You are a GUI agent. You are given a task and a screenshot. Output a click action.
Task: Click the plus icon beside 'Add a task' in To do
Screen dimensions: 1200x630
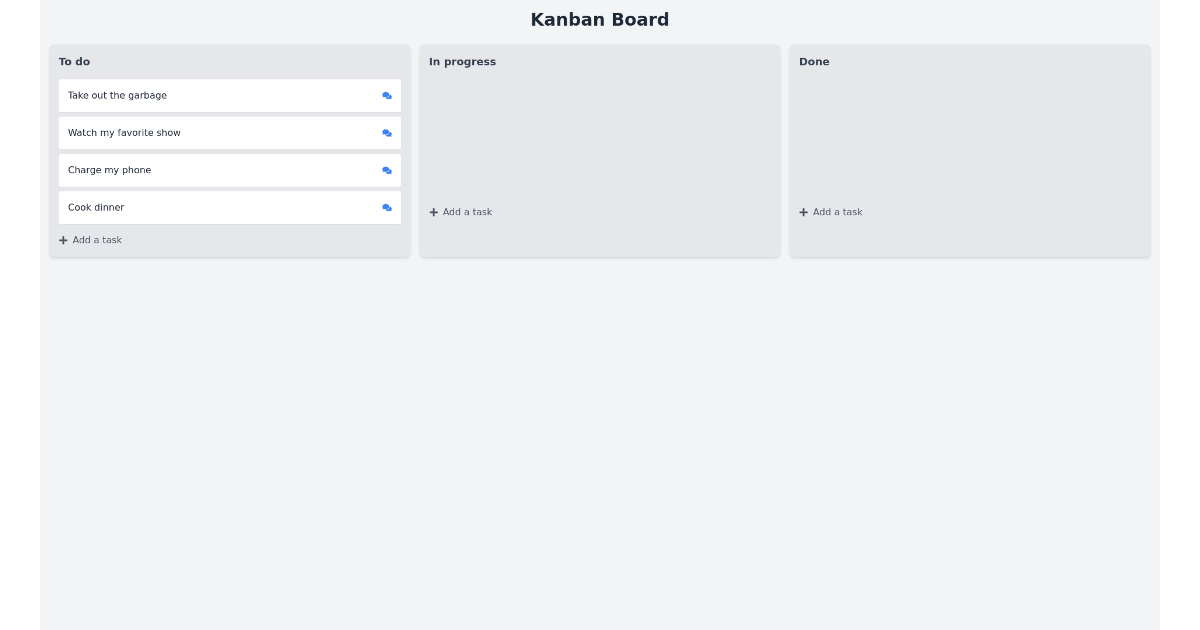(62, 239)
